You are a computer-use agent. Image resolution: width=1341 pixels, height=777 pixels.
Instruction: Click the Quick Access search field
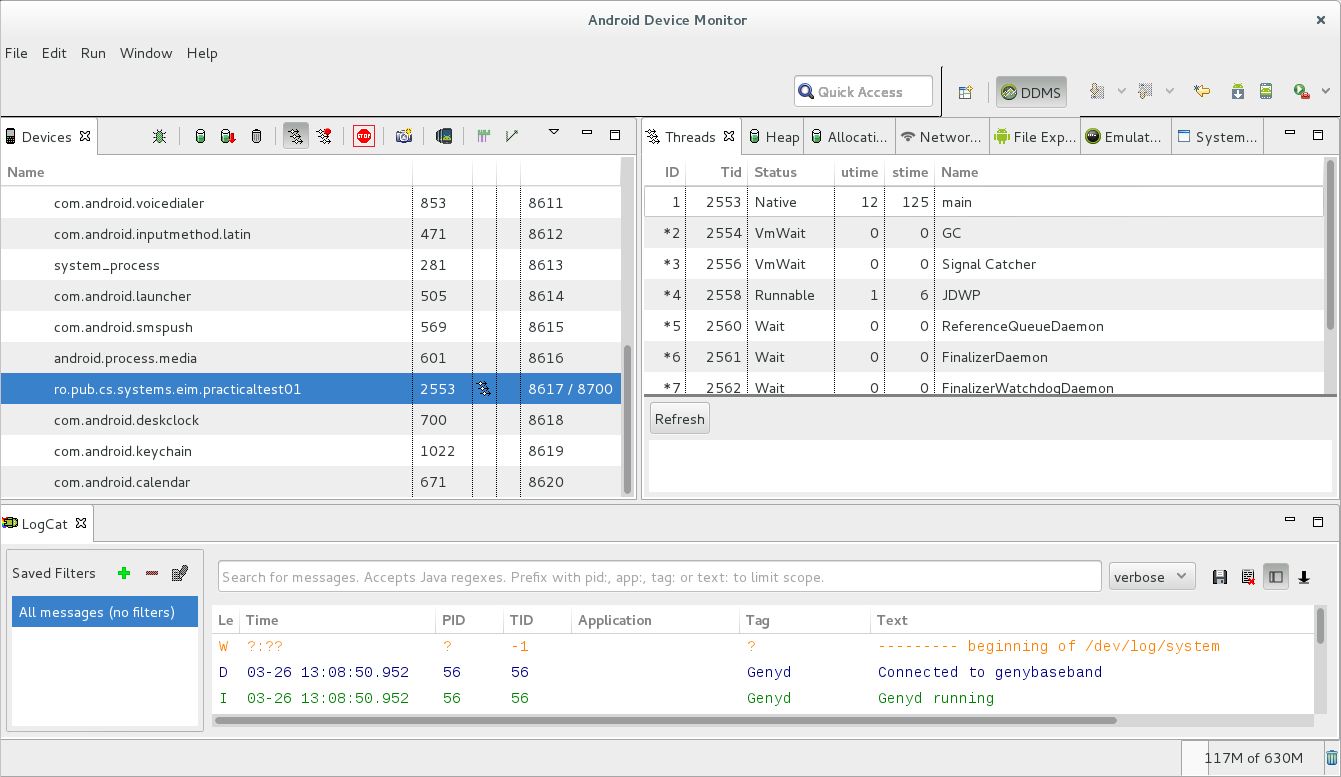click(x=864, y=92)
